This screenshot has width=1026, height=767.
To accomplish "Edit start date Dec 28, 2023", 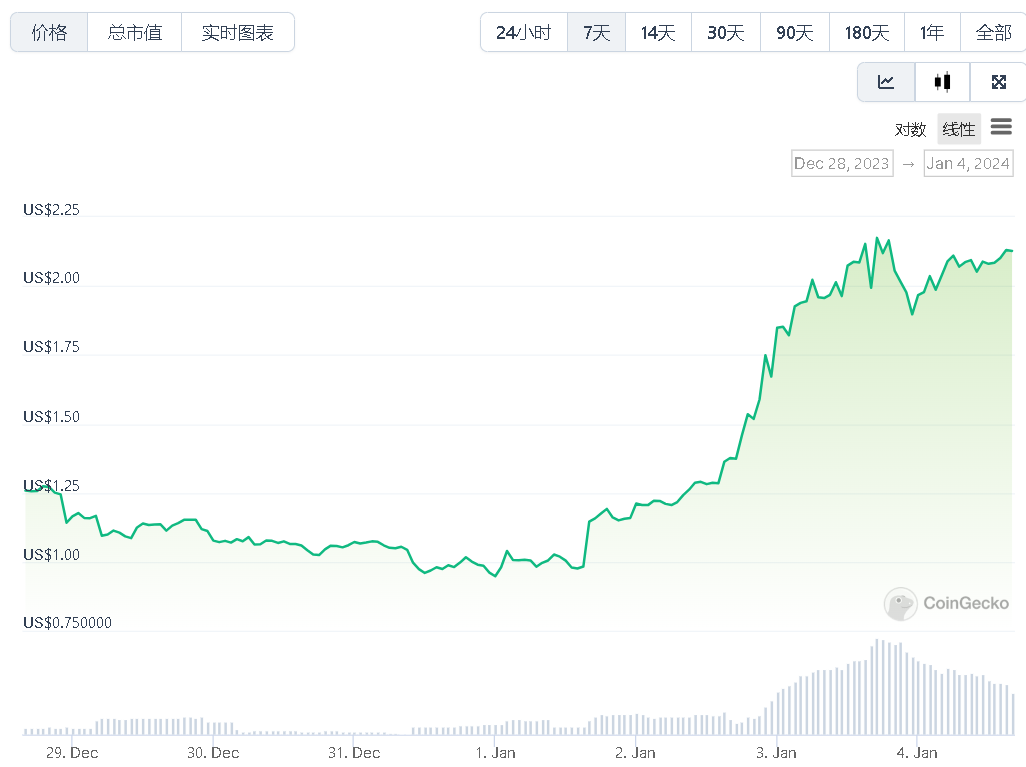I will pos(841,163).
